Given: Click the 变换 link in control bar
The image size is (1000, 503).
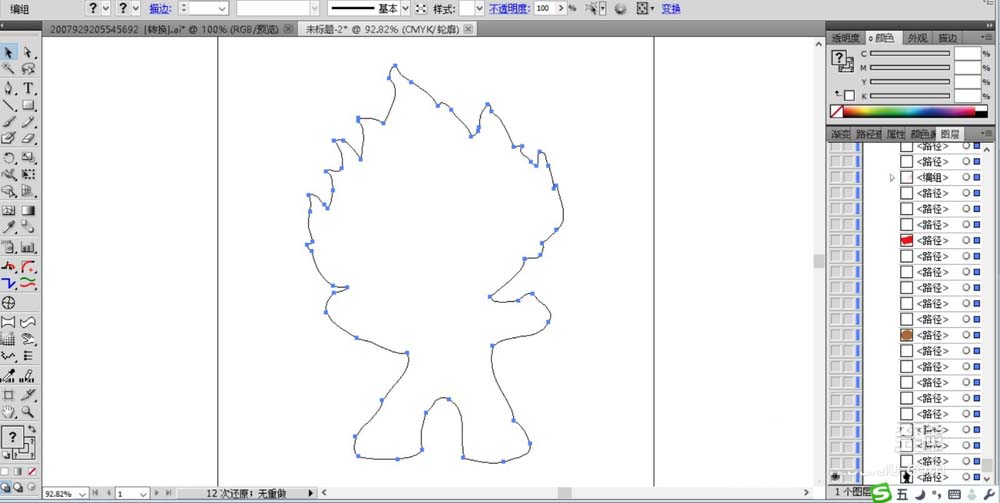Looking at the screenshot, I should click(671, 8).
